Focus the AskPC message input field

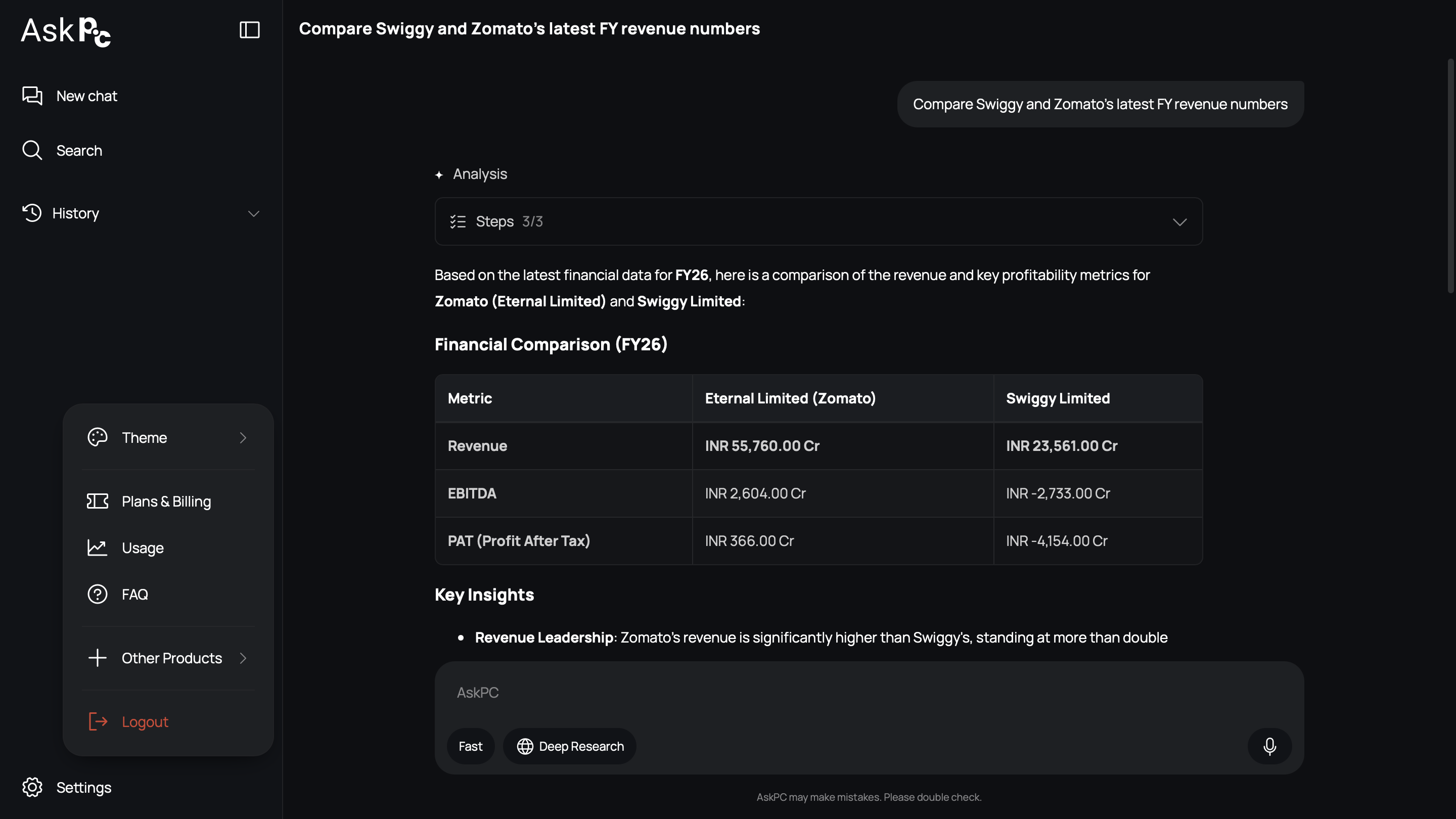click(x=870, y=693)
